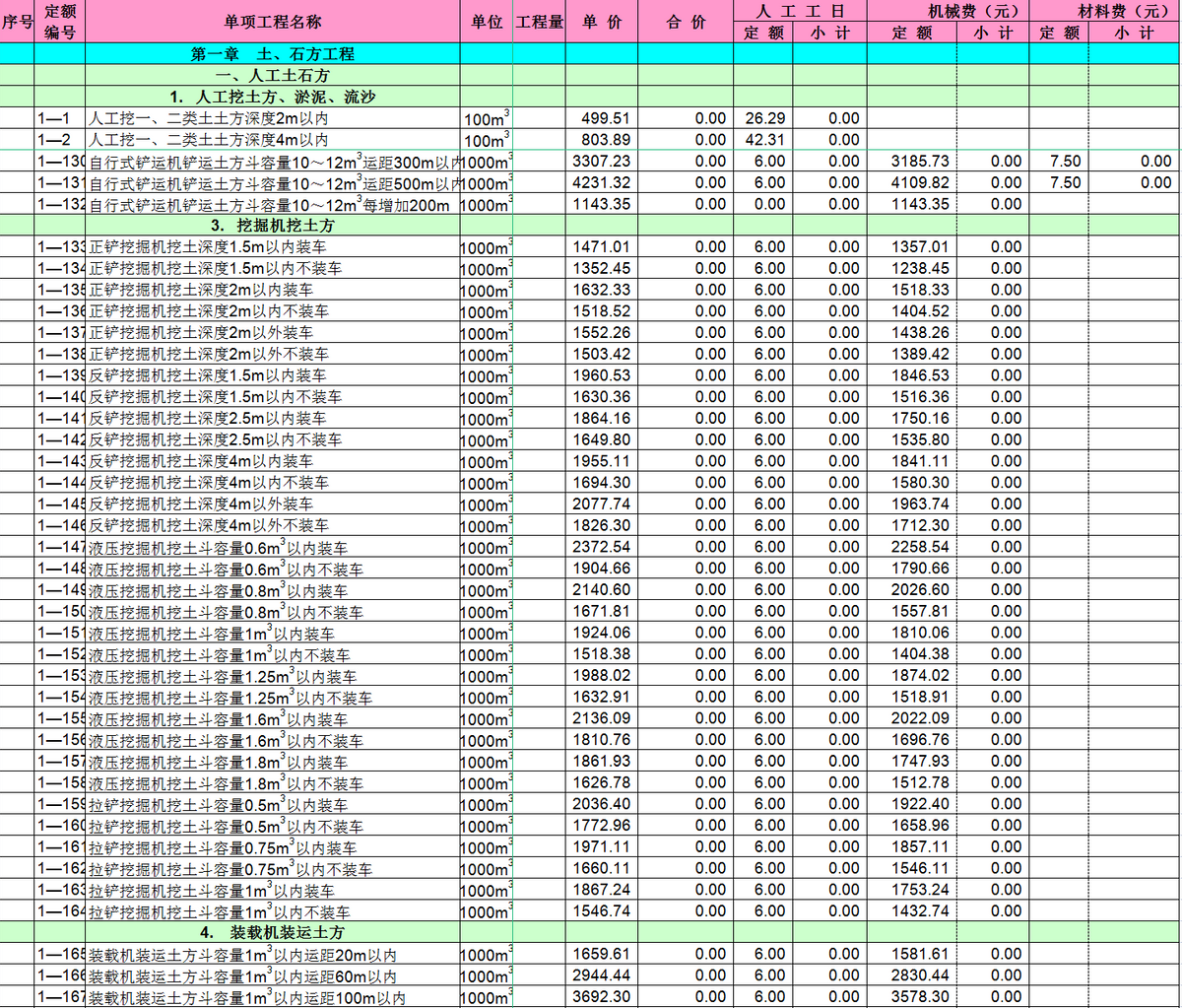Screen dimensions: 1182x1008
Task: Select the 3. 挖掘机挖土方 section heading
Action: point(273,226)
